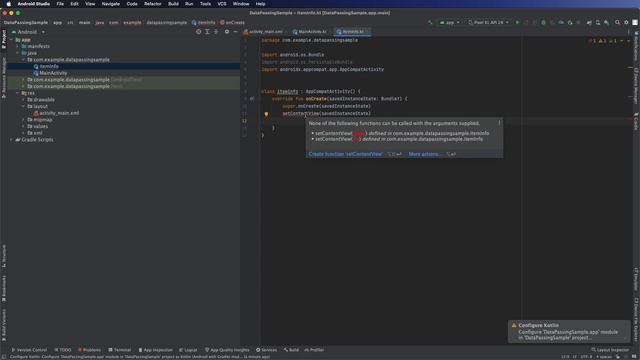Collapse the res folder
Viewport: 640px width, 360px height.
18,93
